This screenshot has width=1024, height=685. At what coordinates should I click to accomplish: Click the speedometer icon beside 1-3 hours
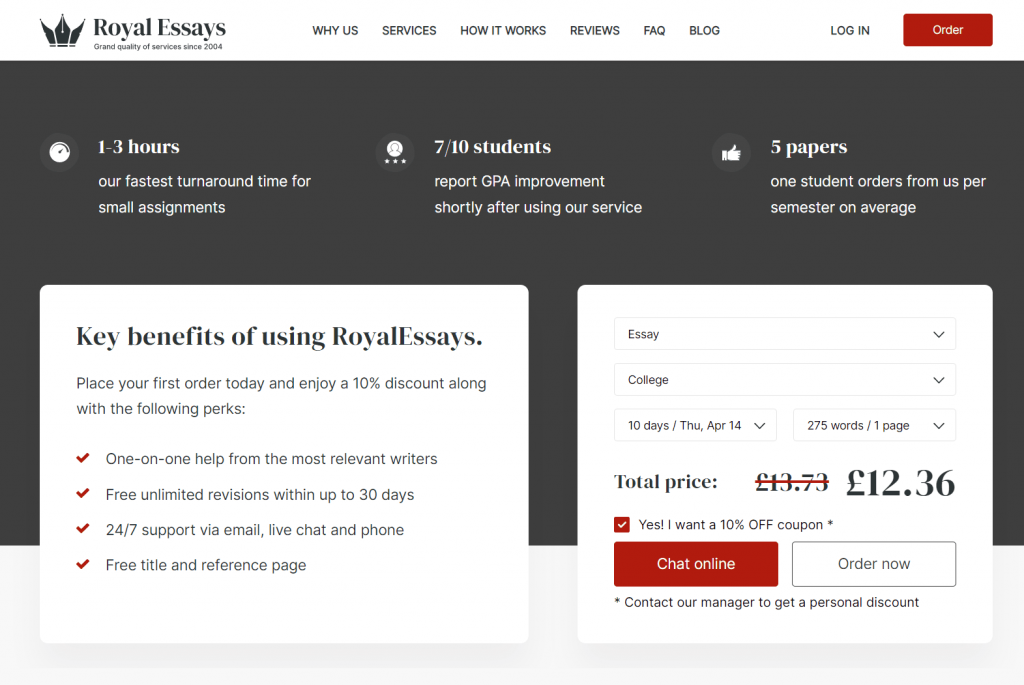(59, 152)
